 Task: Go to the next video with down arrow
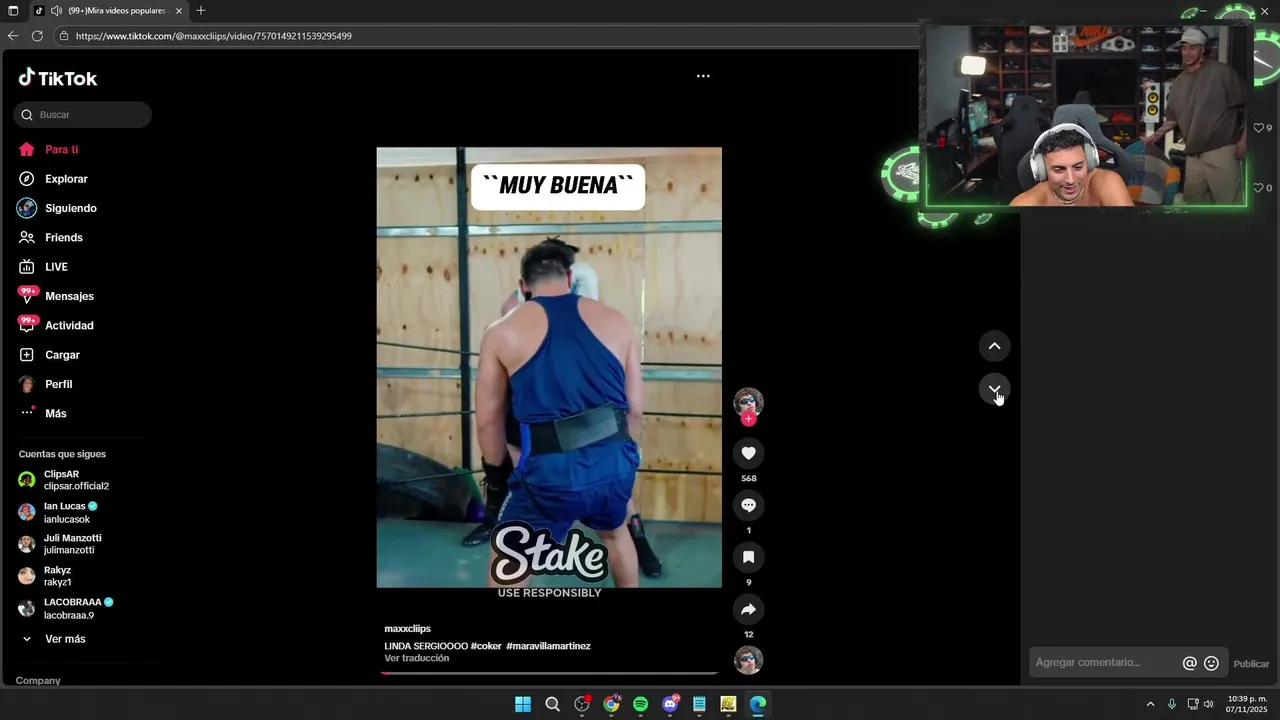[994, 389]
